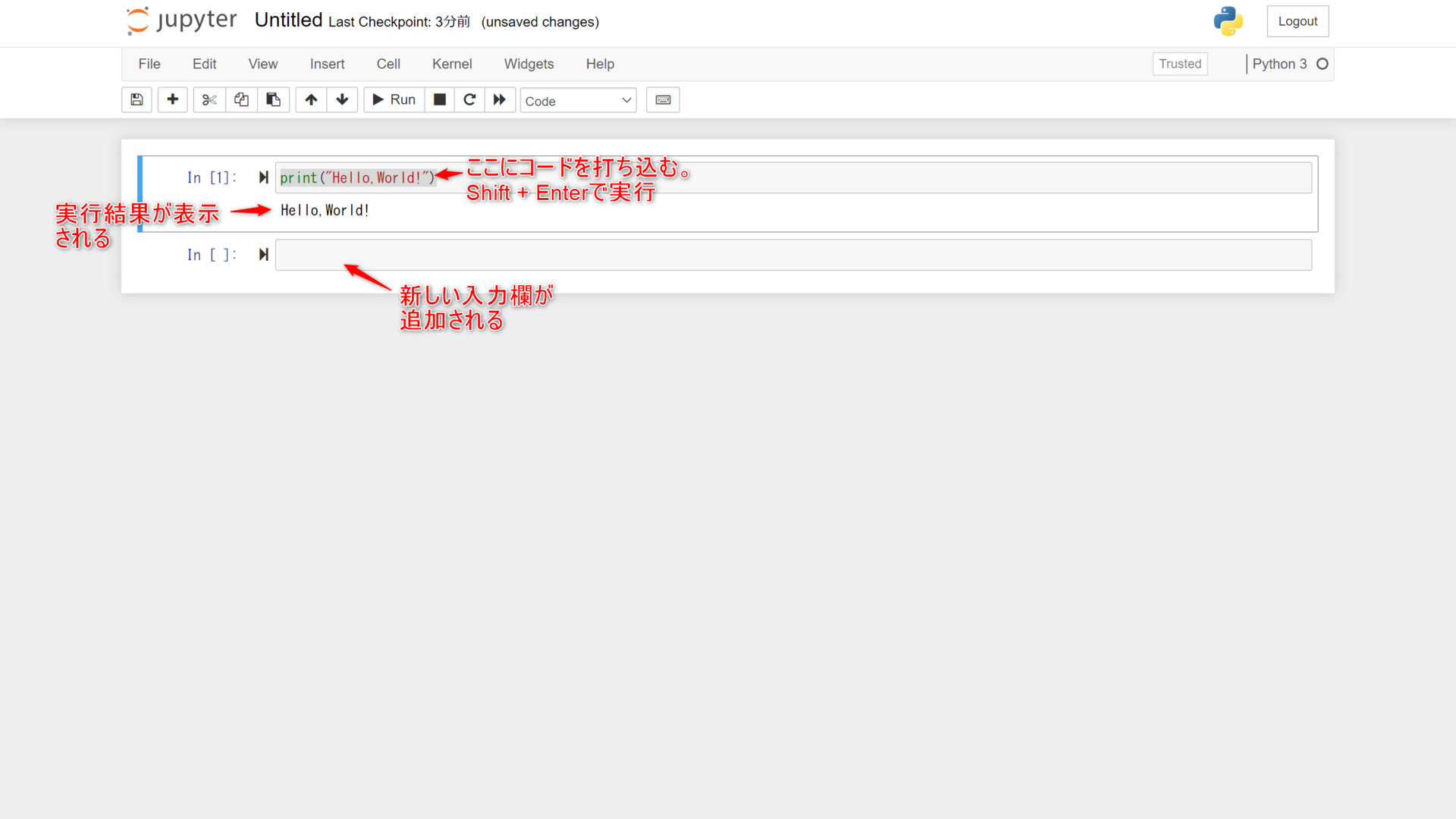1456x819 pixels.
Task: Restart the kernel icon
Action: (469, 100)
